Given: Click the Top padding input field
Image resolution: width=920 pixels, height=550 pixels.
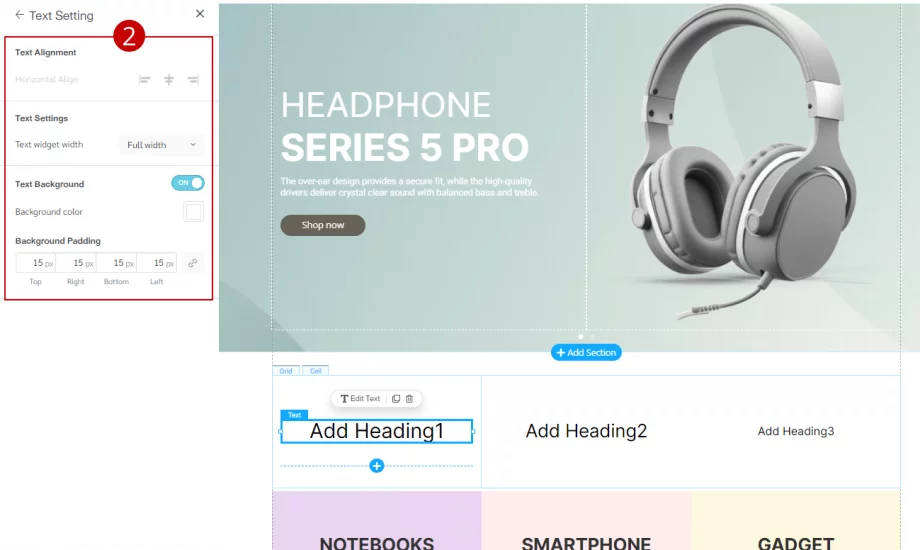Looking at the screenshot, I should click(x=36, y=263).
